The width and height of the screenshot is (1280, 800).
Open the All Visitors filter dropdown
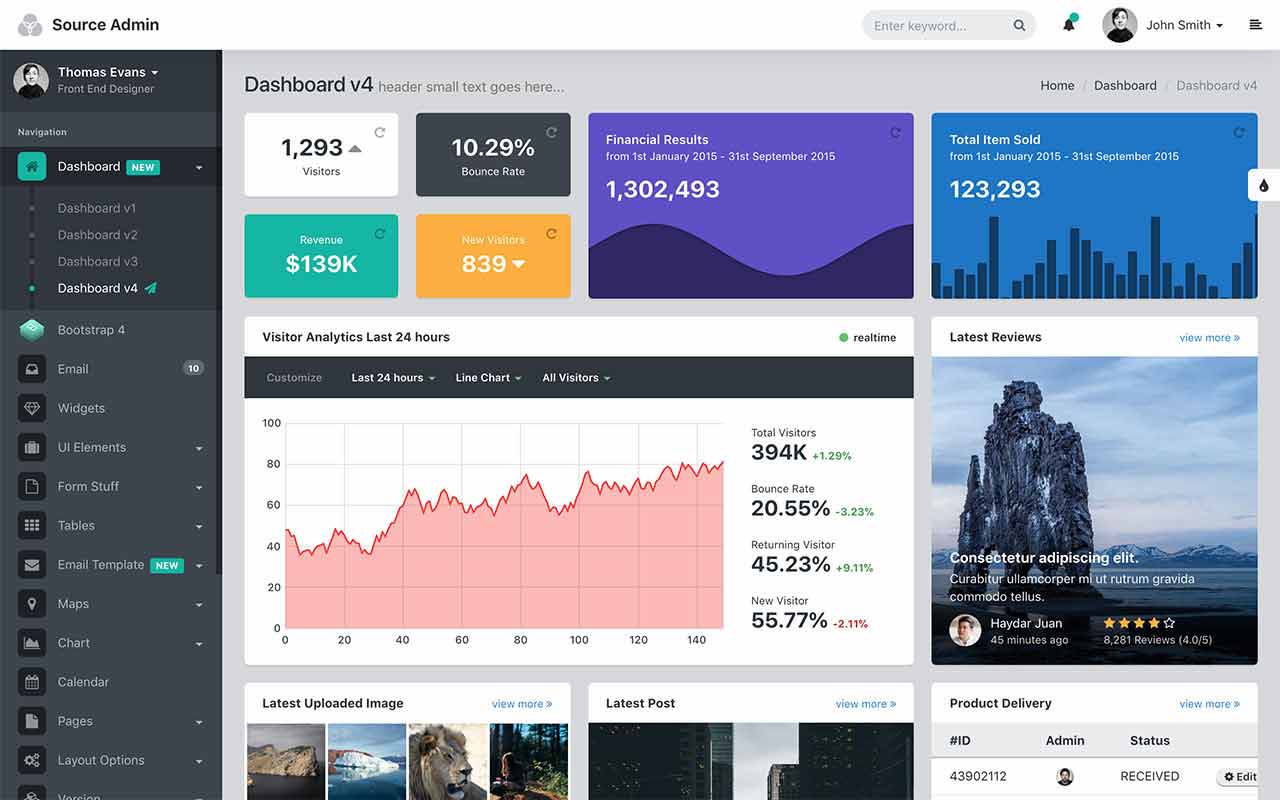576,378
